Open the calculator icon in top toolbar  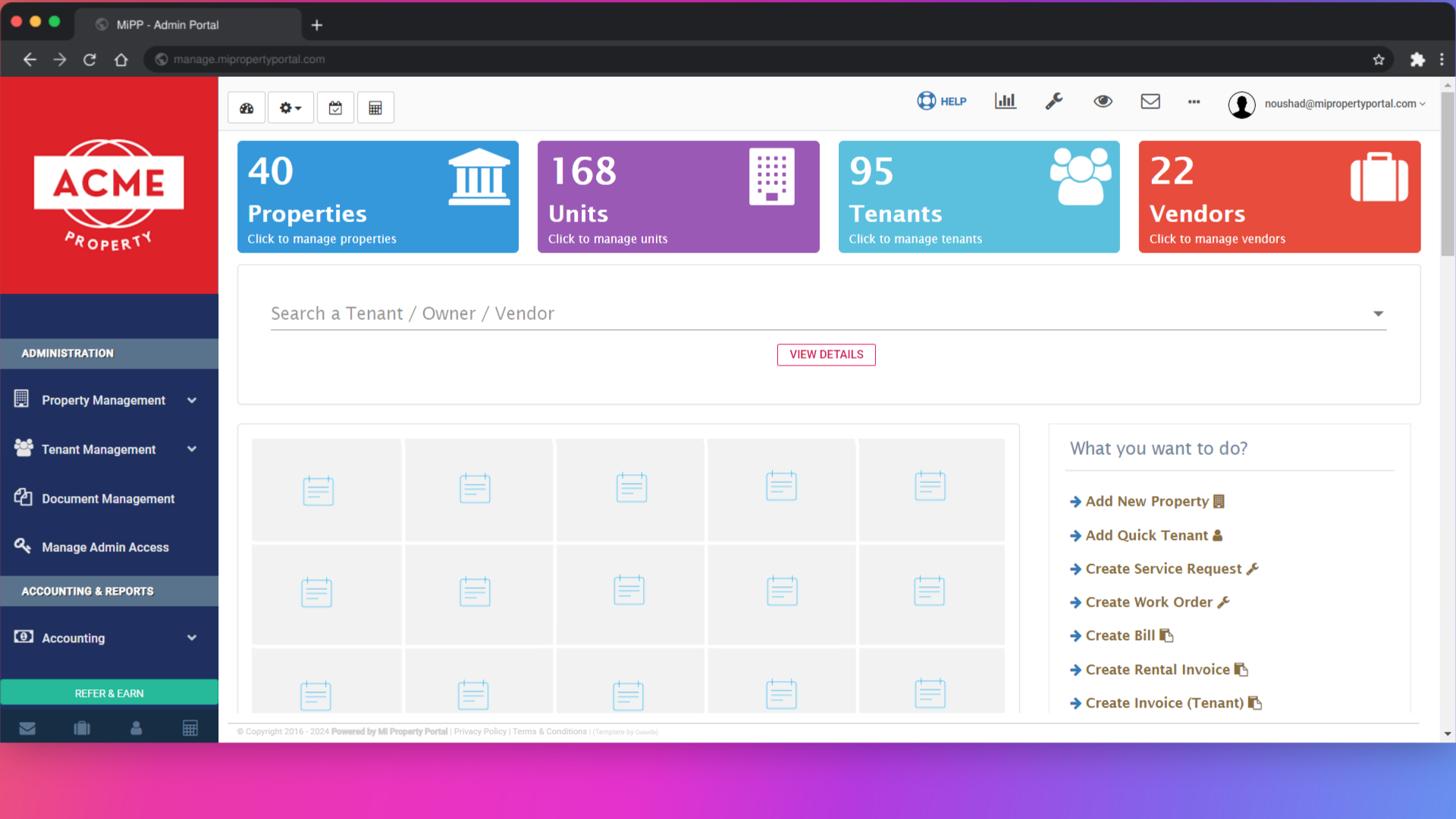pyautogui.click(x=375, y=107)
